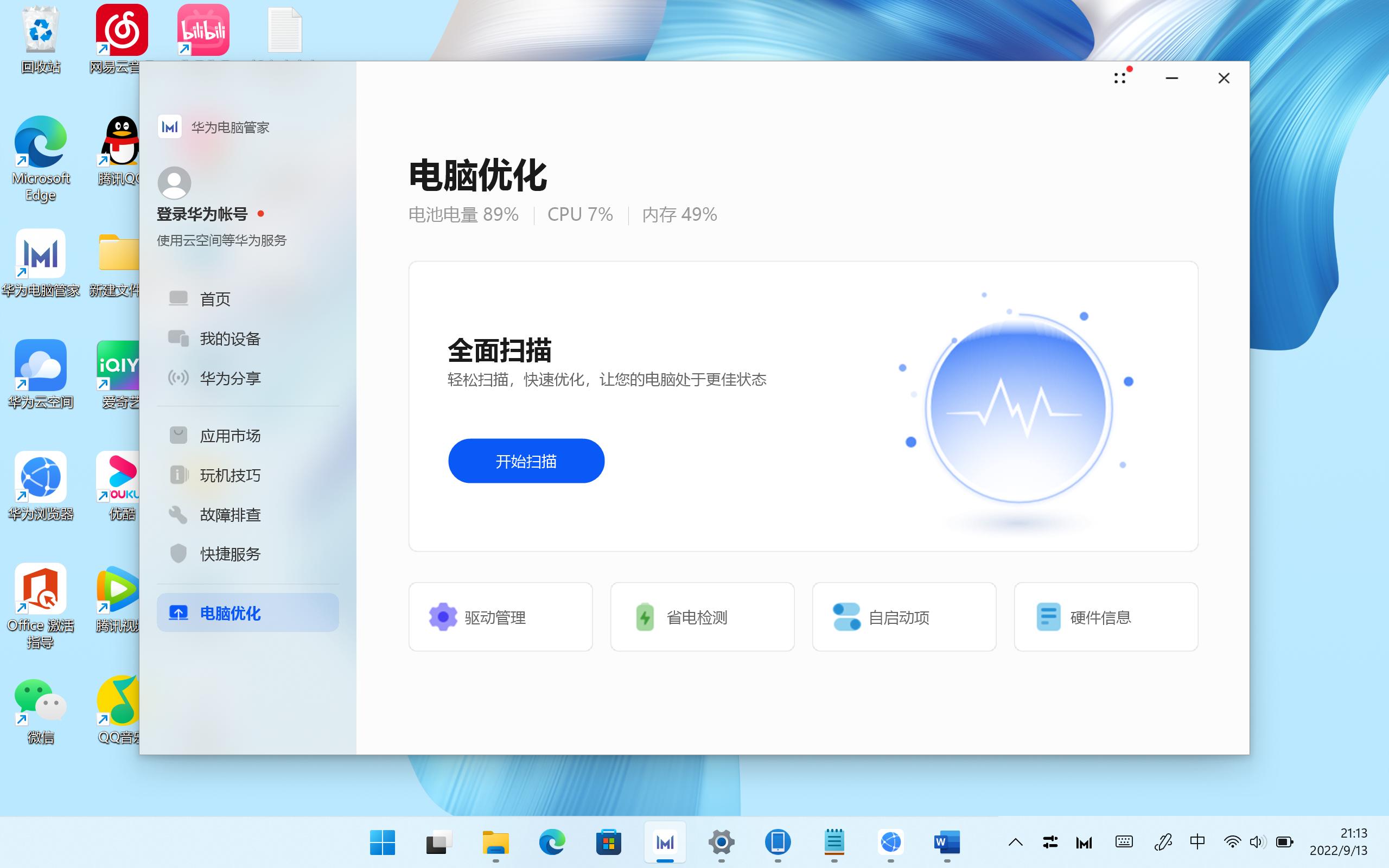Open 华为分享 sharing page
This screenshot has height=868, width=1389.
(230, 378)
